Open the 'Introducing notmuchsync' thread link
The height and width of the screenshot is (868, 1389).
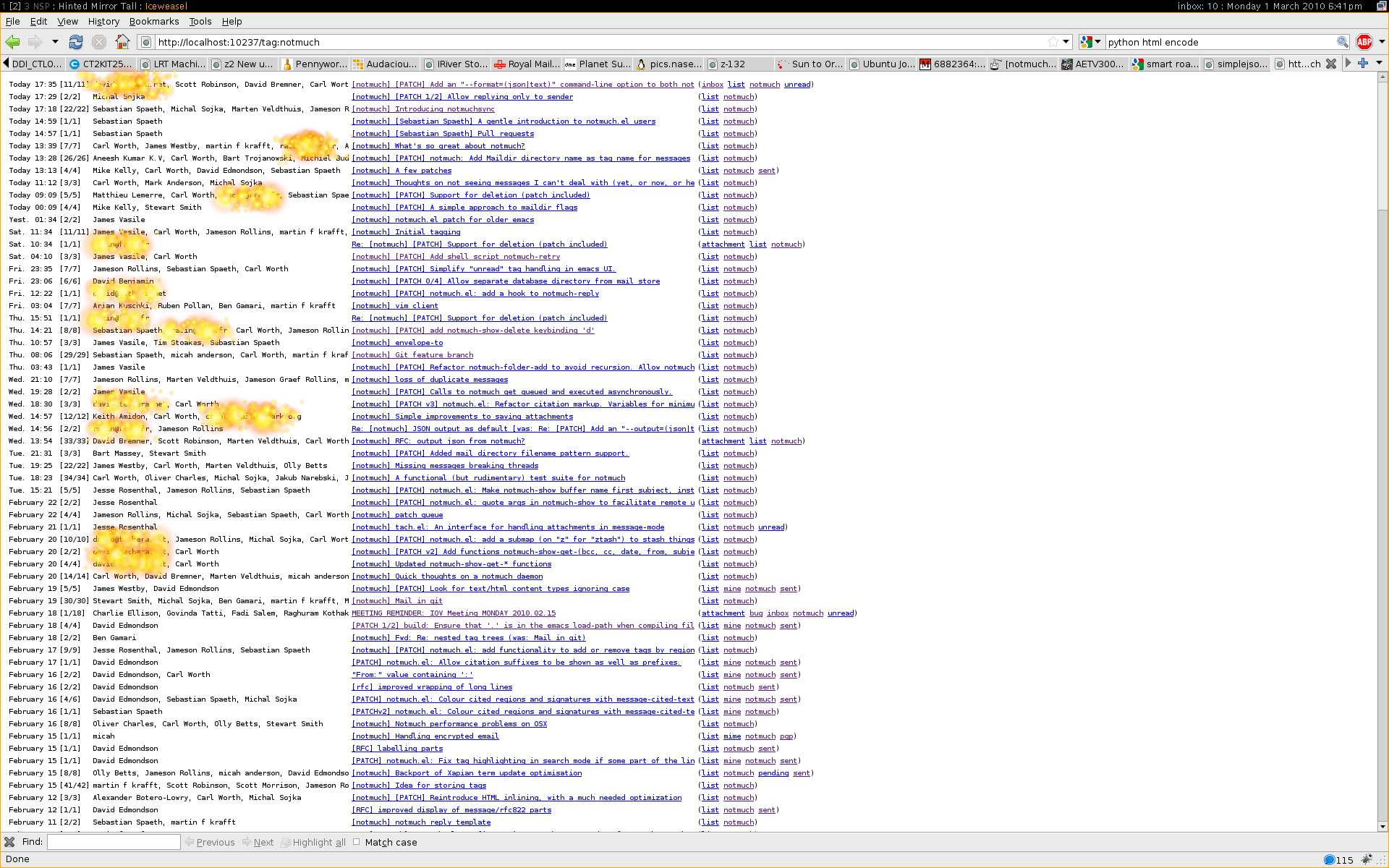(x=423, y=109)
